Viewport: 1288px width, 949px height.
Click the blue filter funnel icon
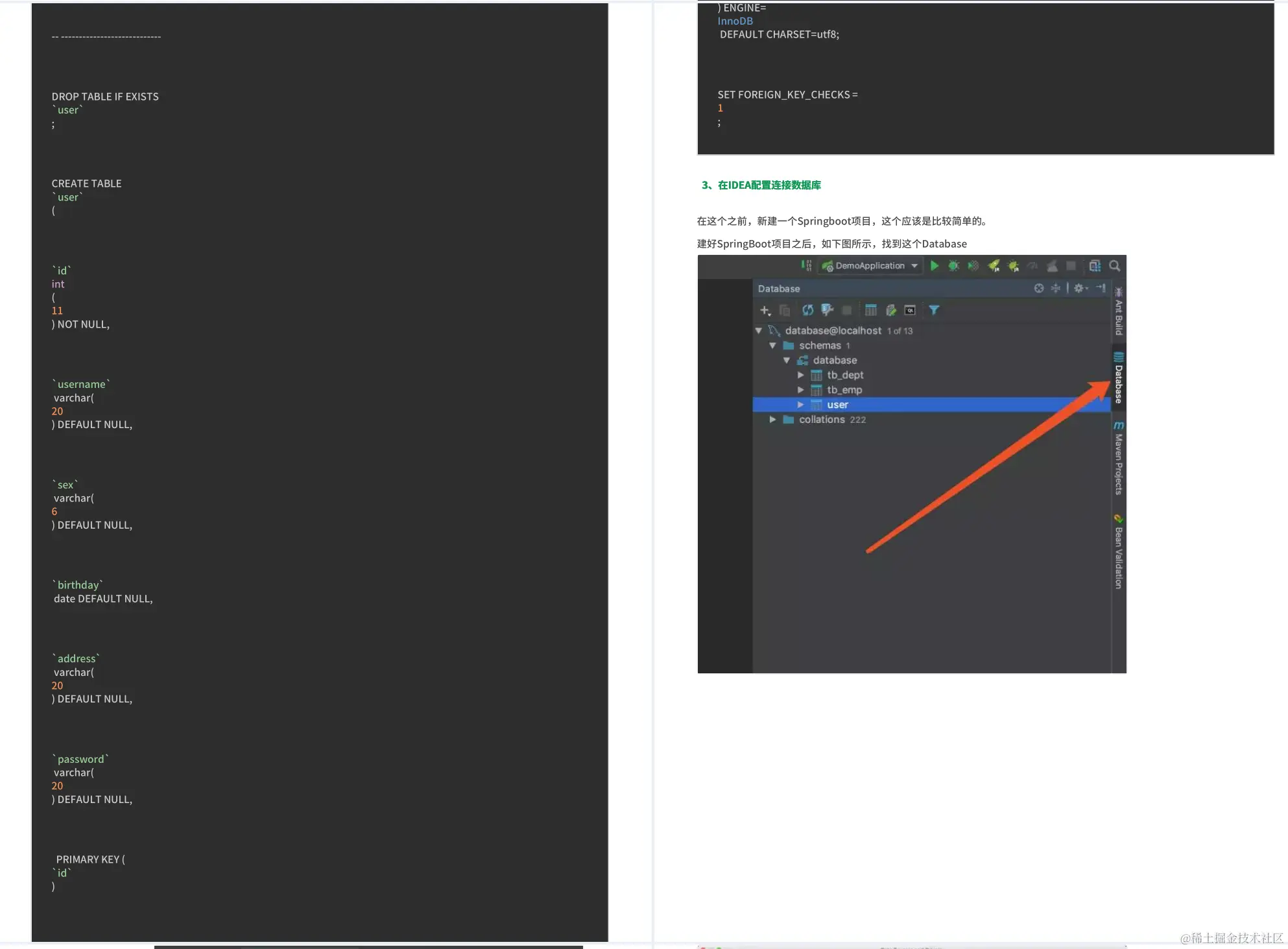click(x=933, y=310)
